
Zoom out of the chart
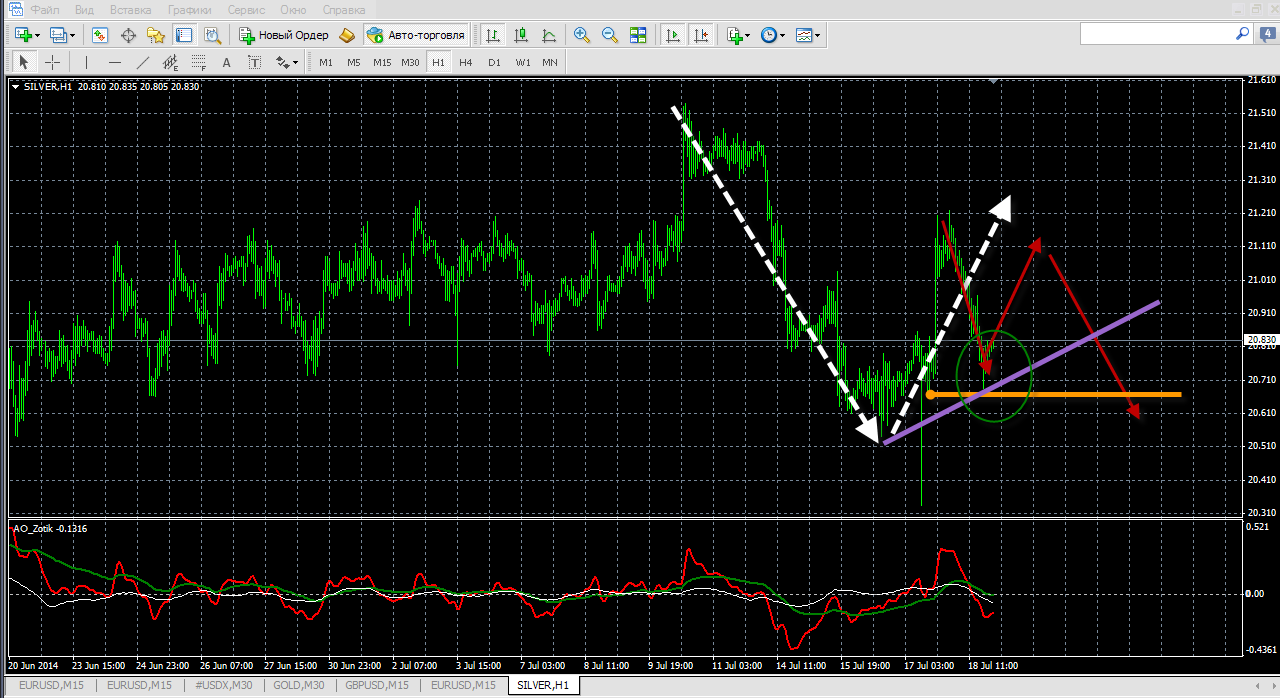pyautogui.click(x=610, y=35)
